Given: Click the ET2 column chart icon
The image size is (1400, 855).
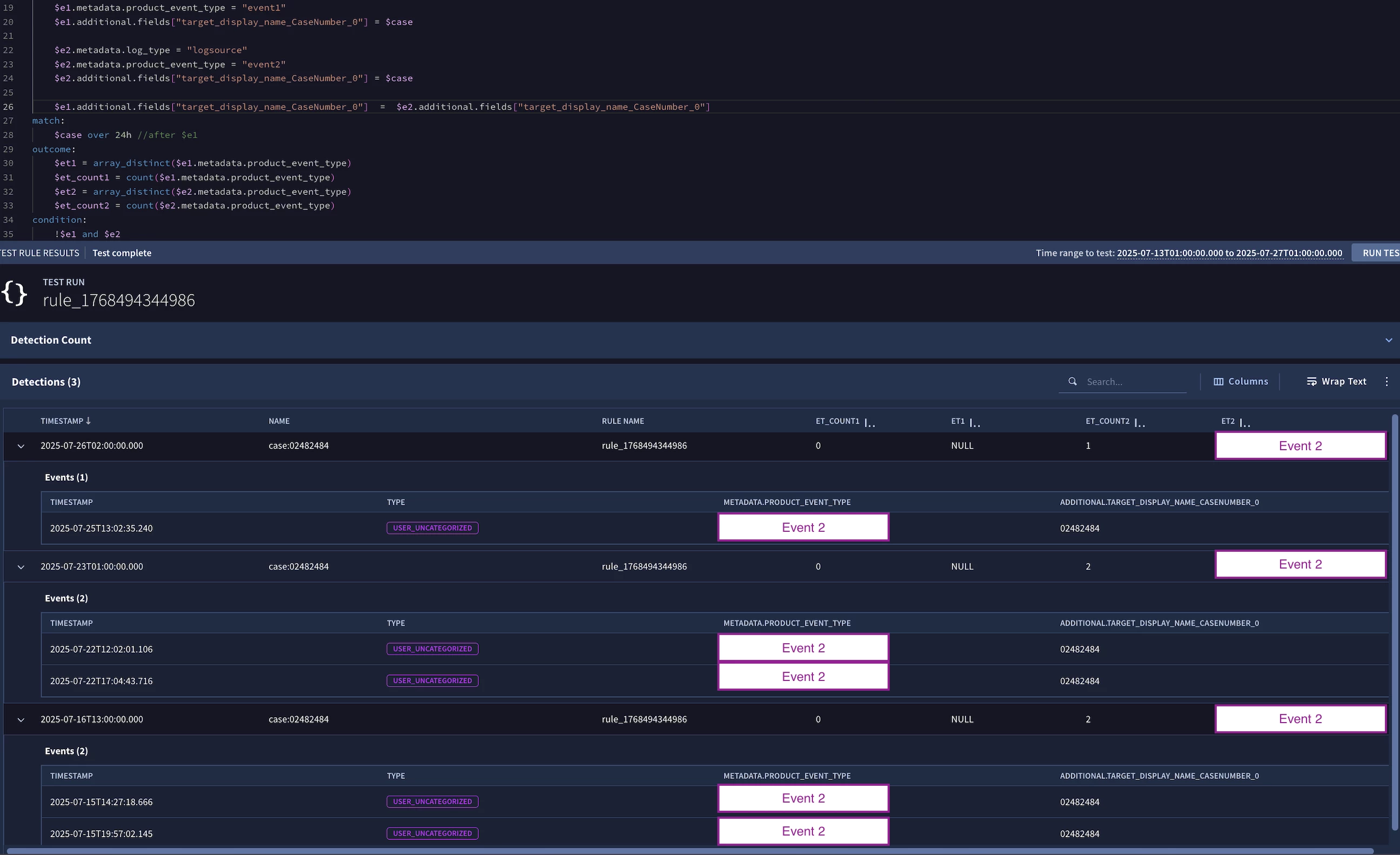Looking at the screenshot, I should click(x=1244, y=422).
